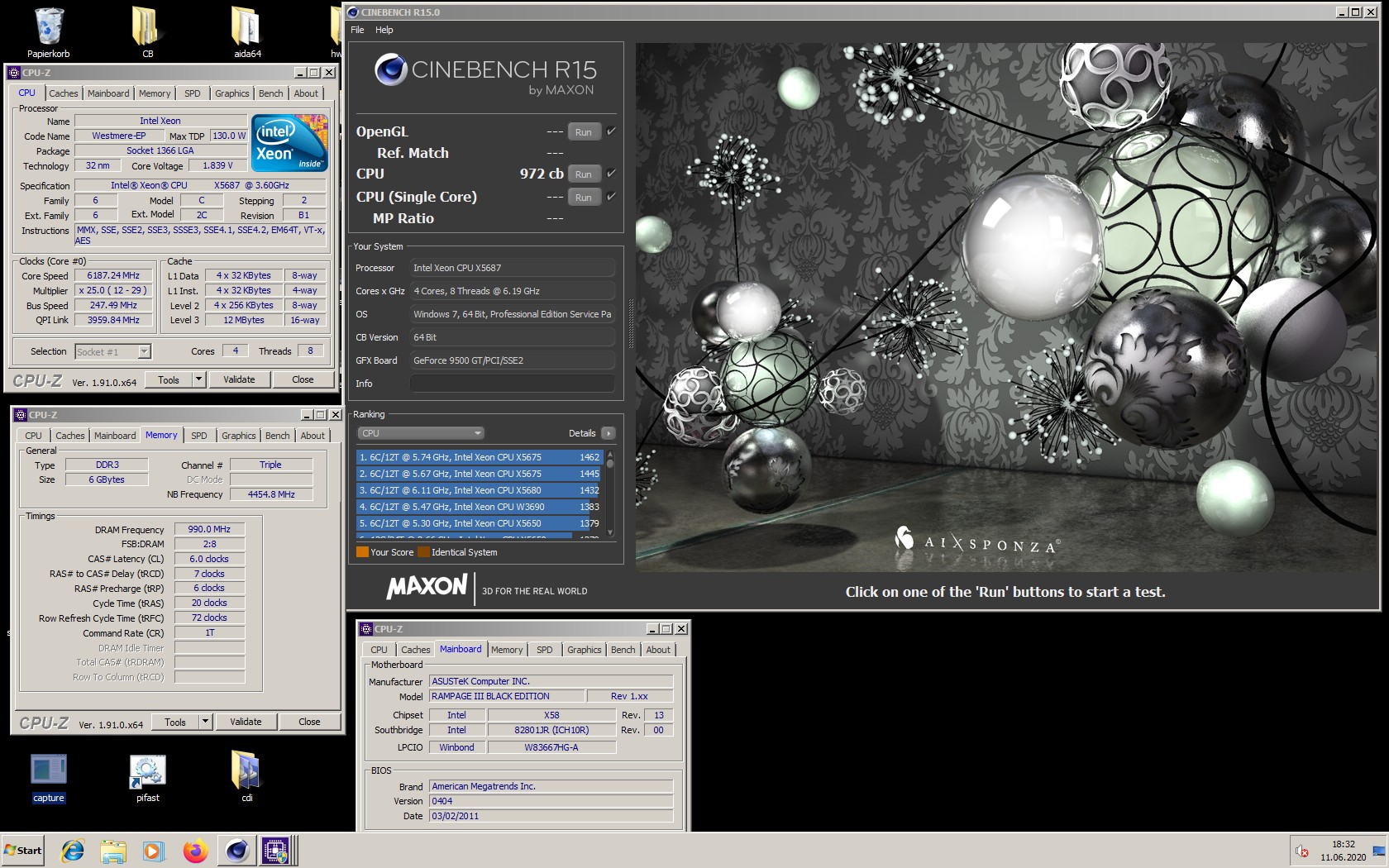Launch Firefox from the taskbar
This screenshot has width=1389, height=868.
(195, 850)
